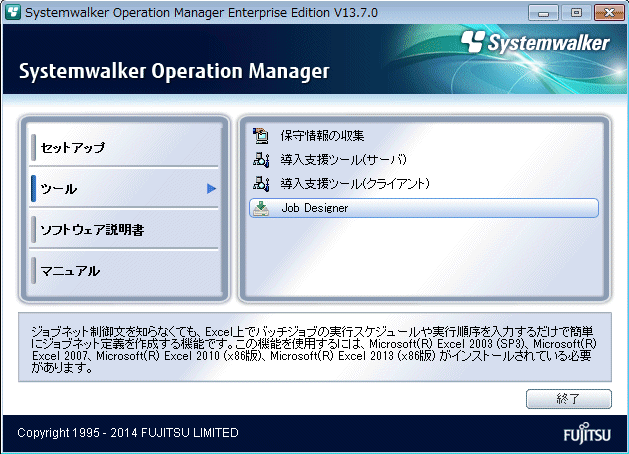Click the Systemwalker Operation Manager banner heading

point(174,71)
